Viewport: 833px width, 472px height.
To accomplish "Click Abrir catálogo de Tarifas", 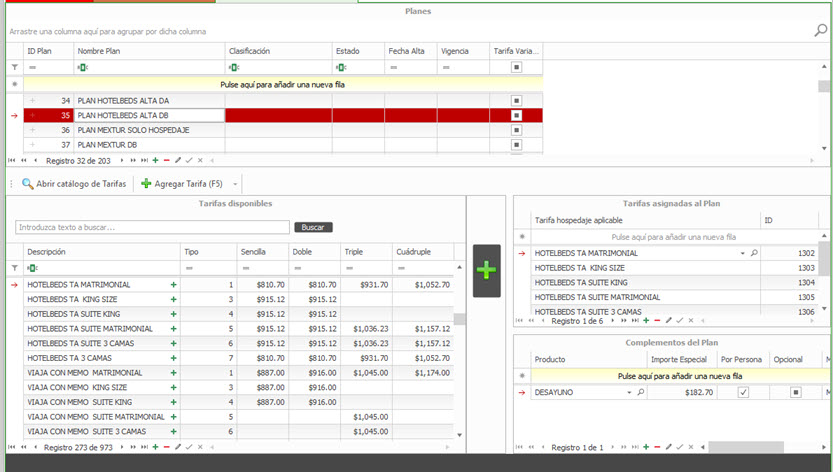I will click(75, 184).
